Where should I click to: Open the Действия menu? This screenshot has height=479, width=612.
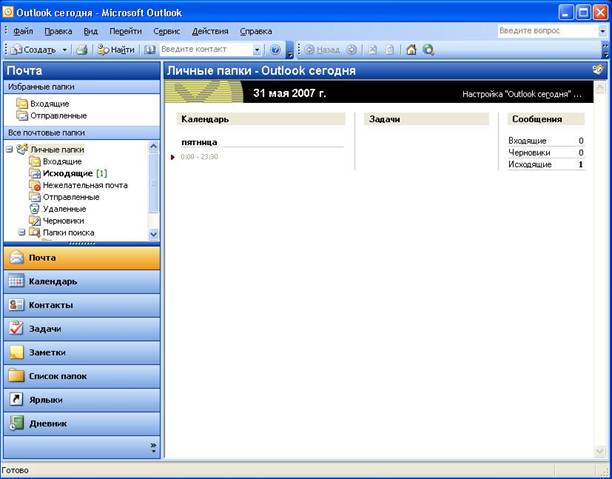point(210,31)
